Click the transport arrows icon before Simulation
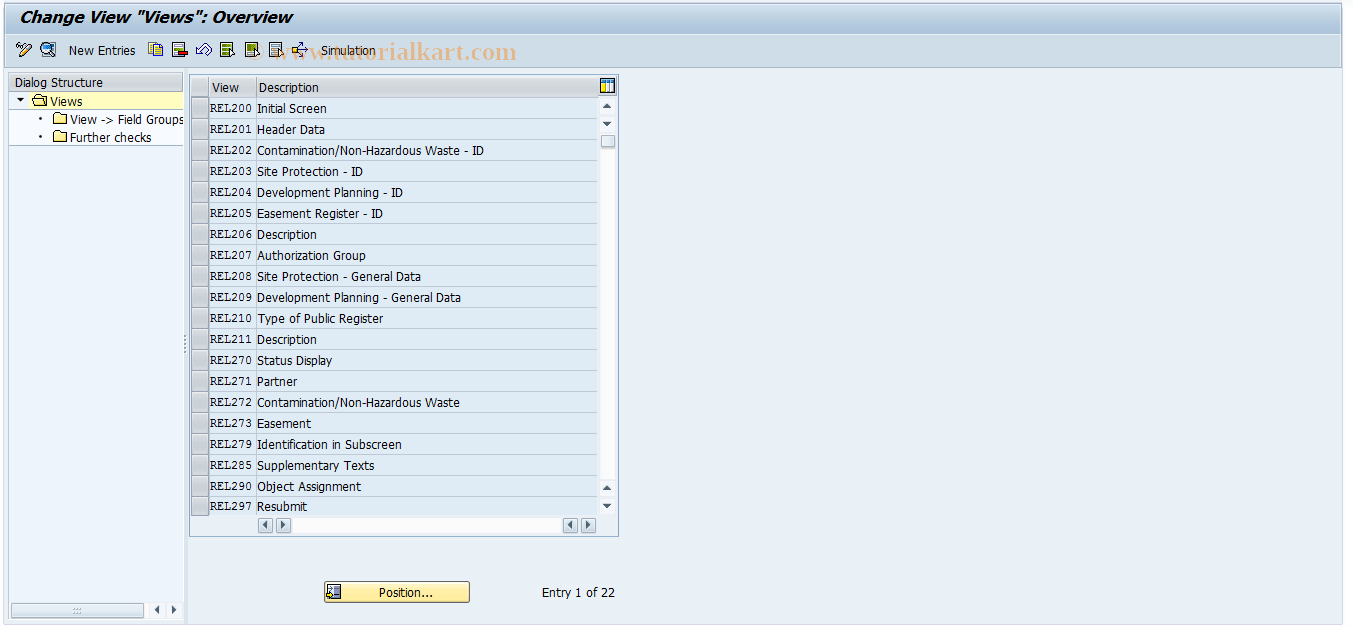The width and height of the screenshot is (1353, 627). [x=300, y=50]
